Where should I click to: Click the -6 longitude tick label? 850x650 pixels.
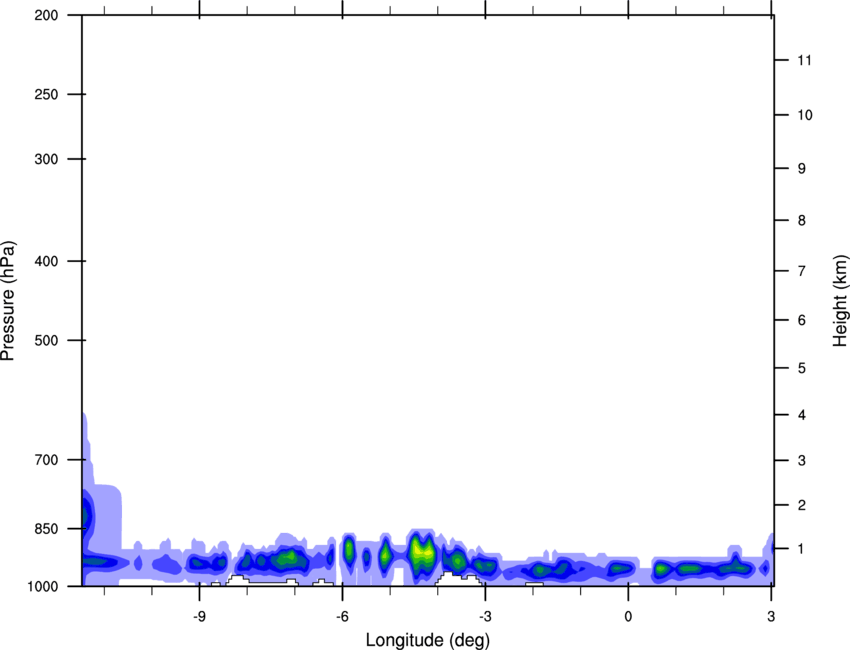[x=342, y=617]
